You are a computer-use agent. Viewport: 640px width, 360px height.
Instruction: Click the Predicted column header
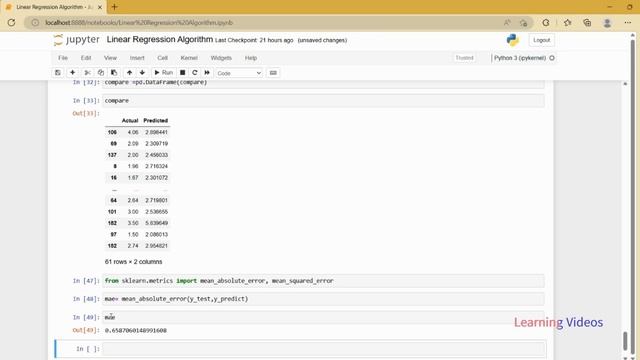(156, 120)
